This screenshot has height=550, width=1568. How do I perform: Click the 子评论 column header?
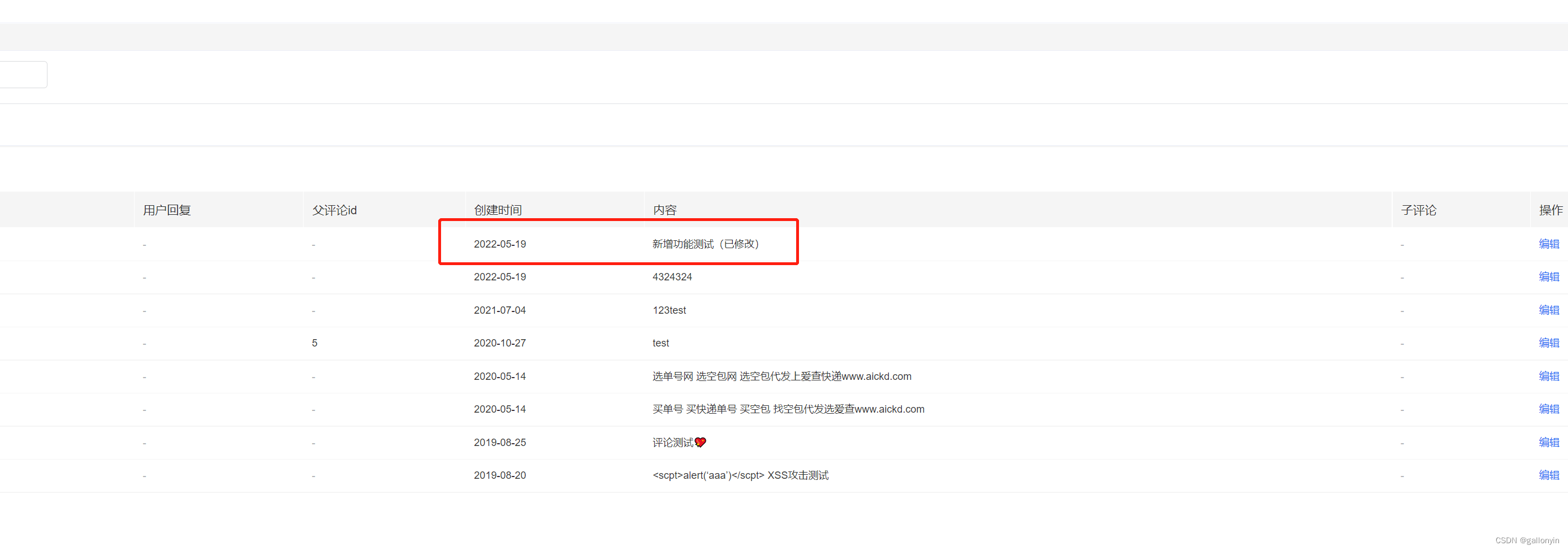click(1419, 209)
